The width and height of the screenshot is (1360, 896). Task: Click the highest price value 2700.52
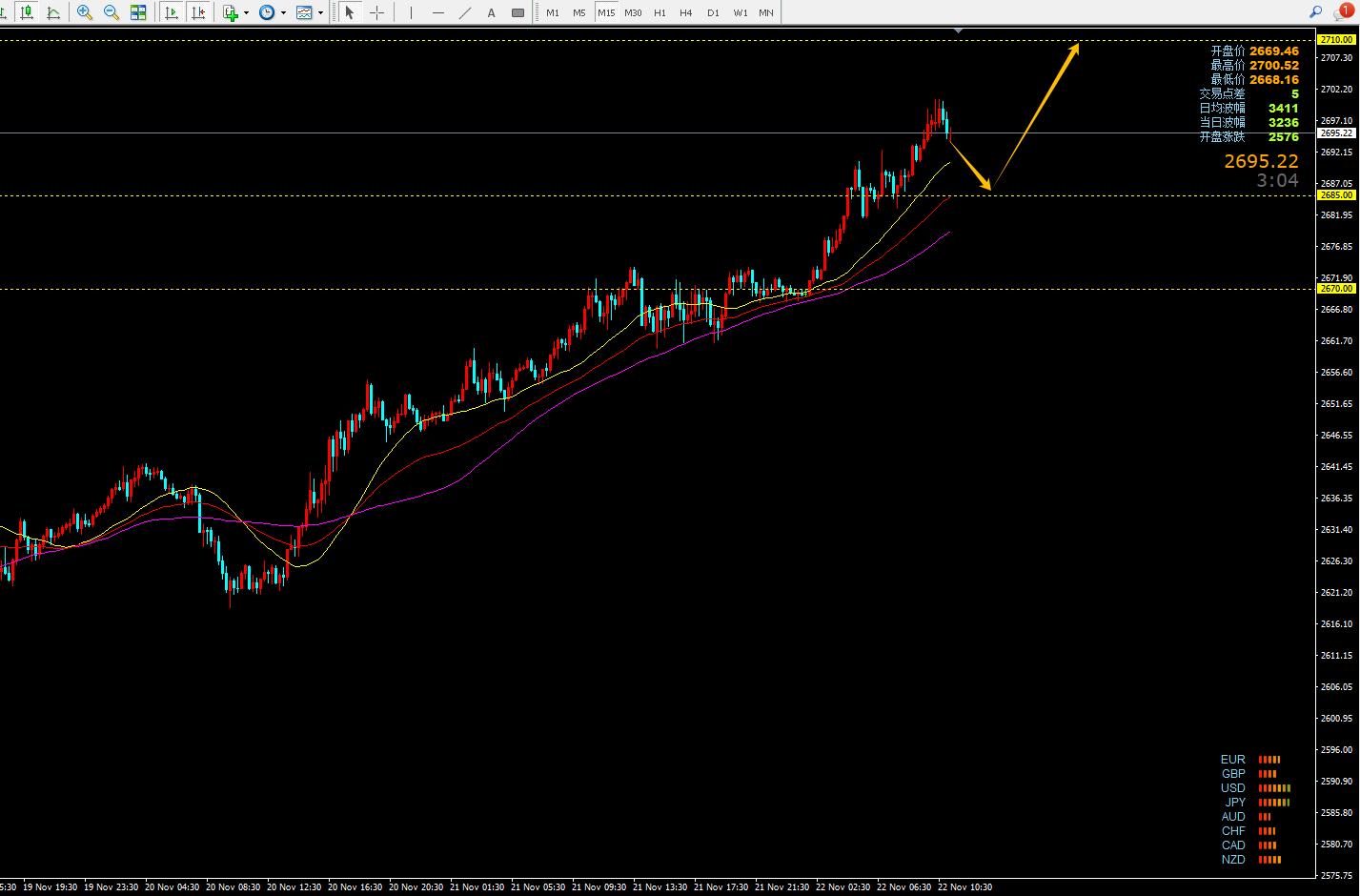click(1274, 65)
